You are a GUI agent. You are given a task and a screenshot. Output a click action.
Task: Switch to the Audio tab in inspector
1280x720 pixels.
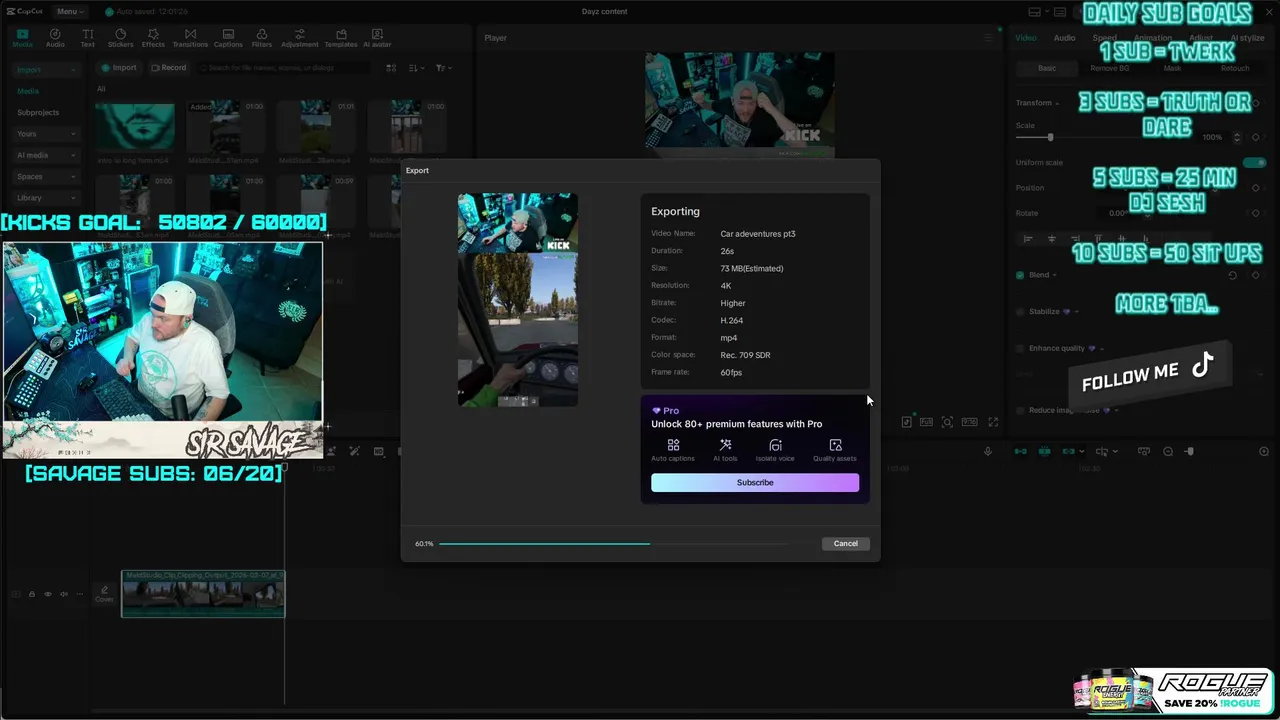(x=1064, y=38)
